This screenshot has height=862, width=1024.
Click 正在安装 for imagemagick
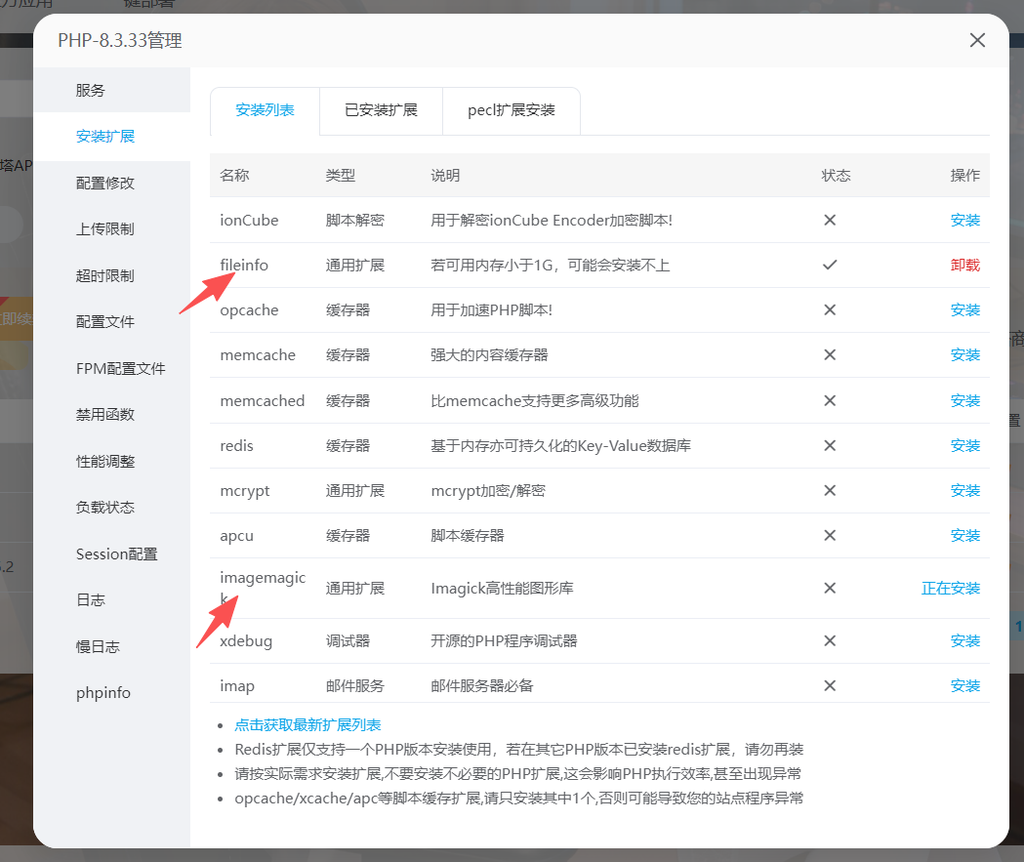tap(951, 589)
